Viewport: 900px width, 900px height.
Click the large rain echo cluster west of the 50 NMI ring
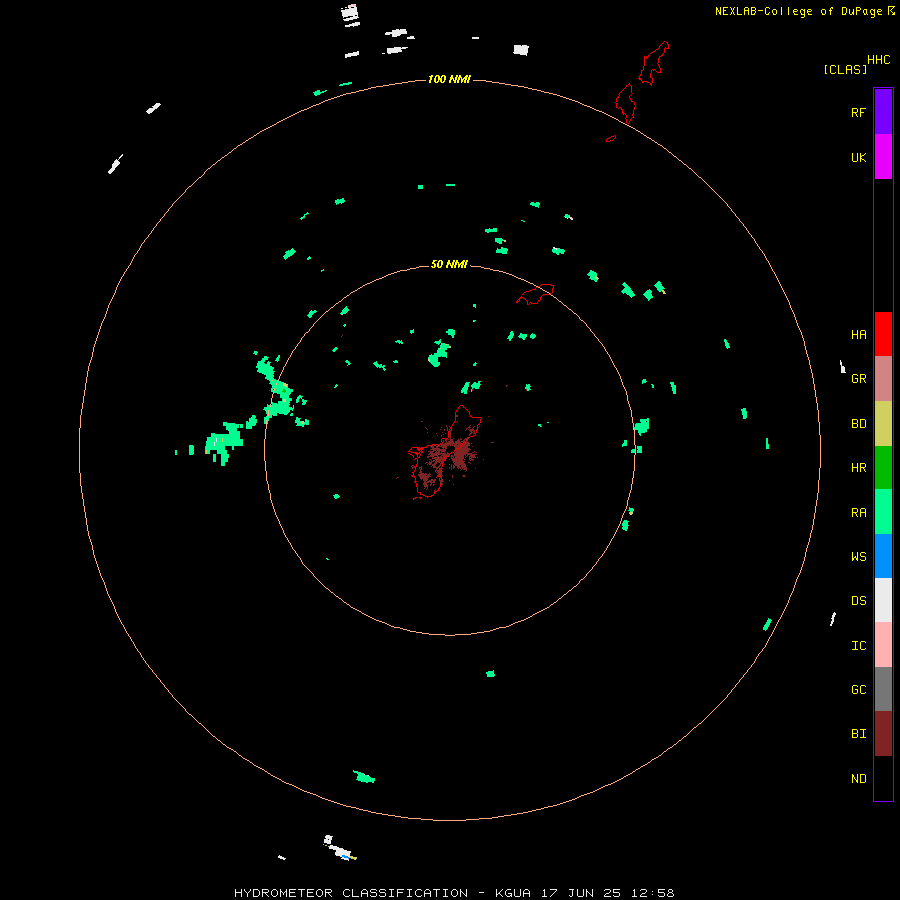click(x=224, y=442)
